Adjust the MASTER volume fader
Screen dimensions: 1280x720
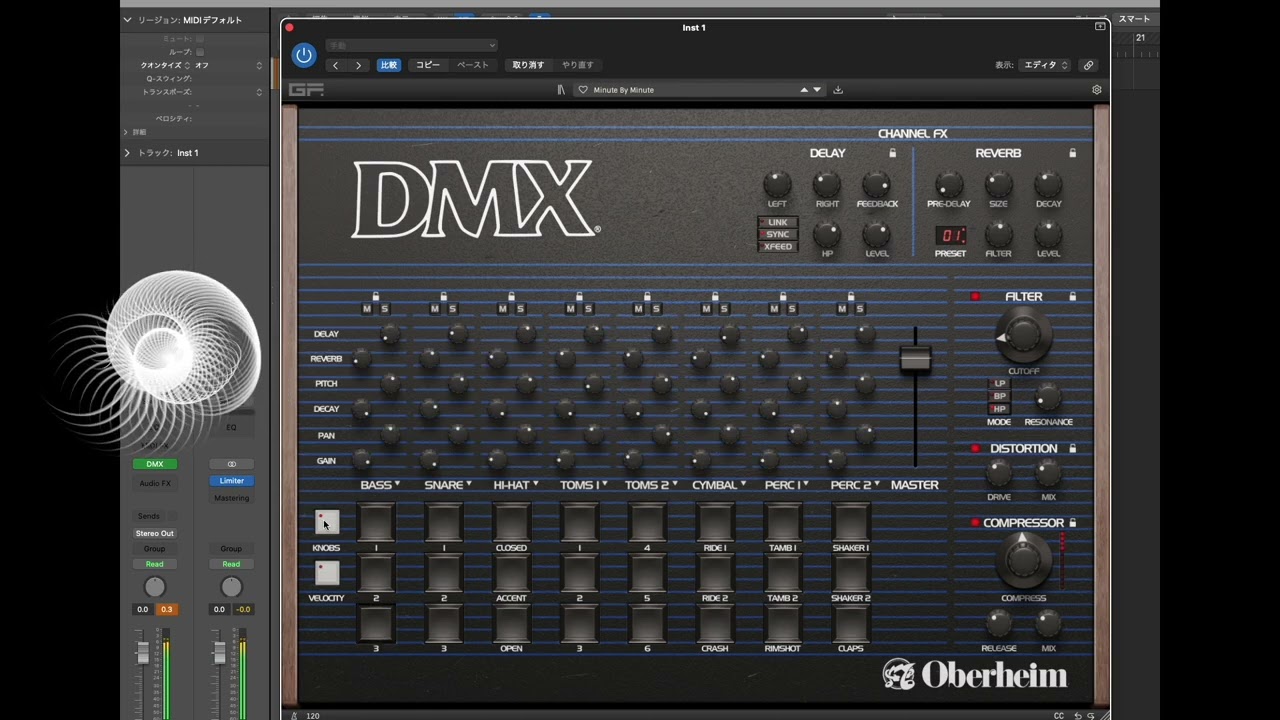(x=914, y=360)
